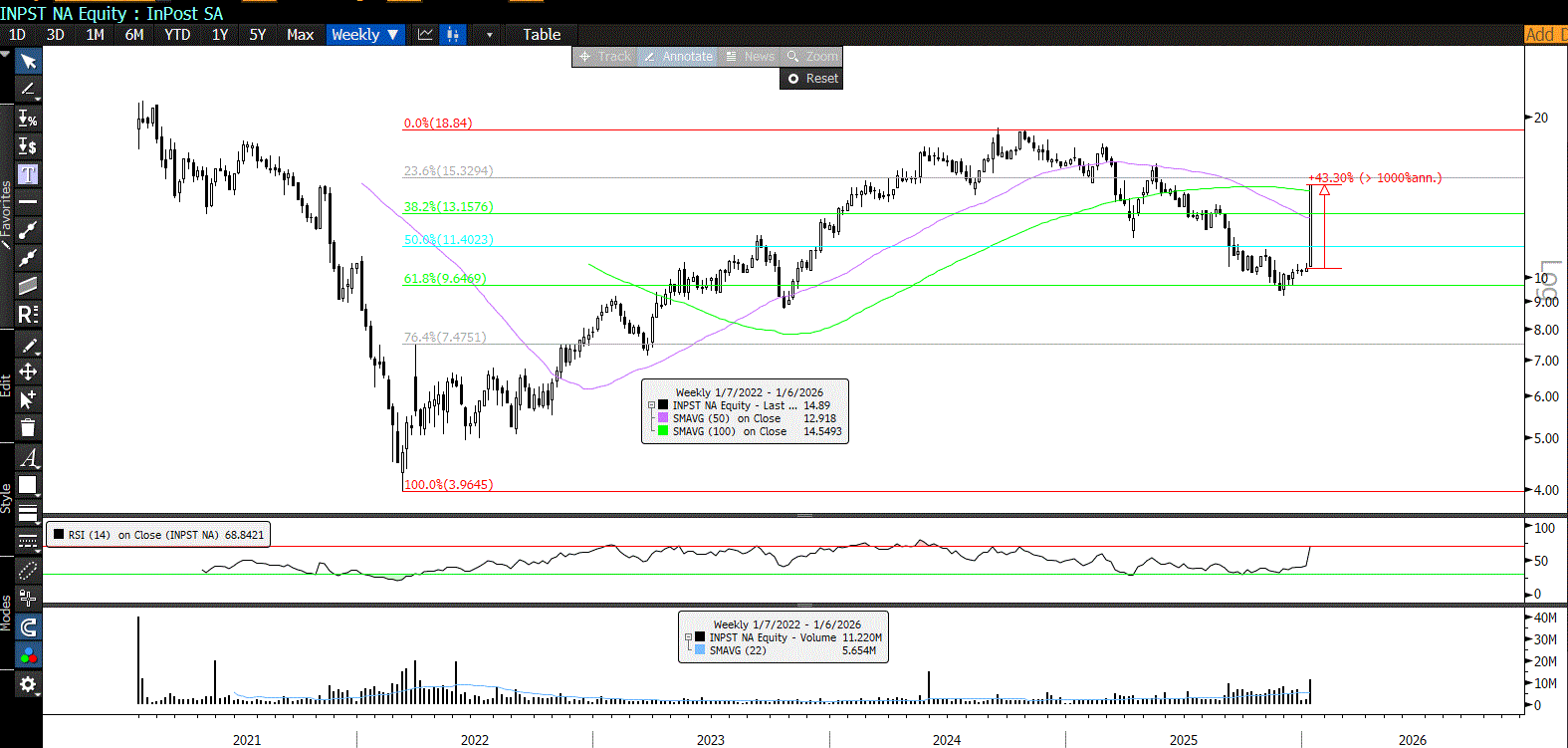Switch to the 1Y time range
1568x748 pixels.
click(220, 35)
